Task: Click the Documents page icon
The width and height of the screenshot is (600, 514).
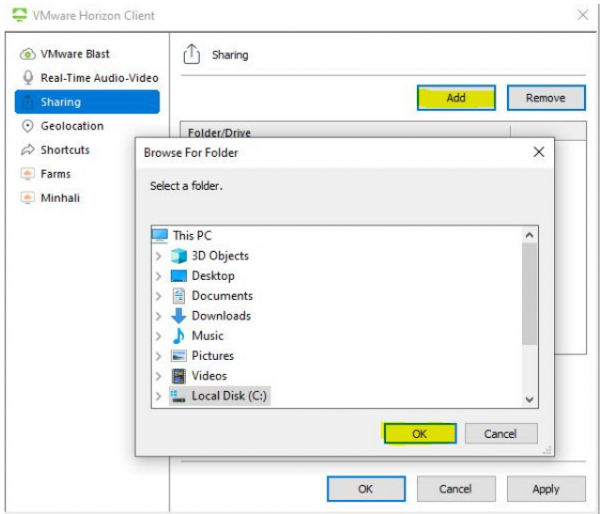Action: coord(179,296)
